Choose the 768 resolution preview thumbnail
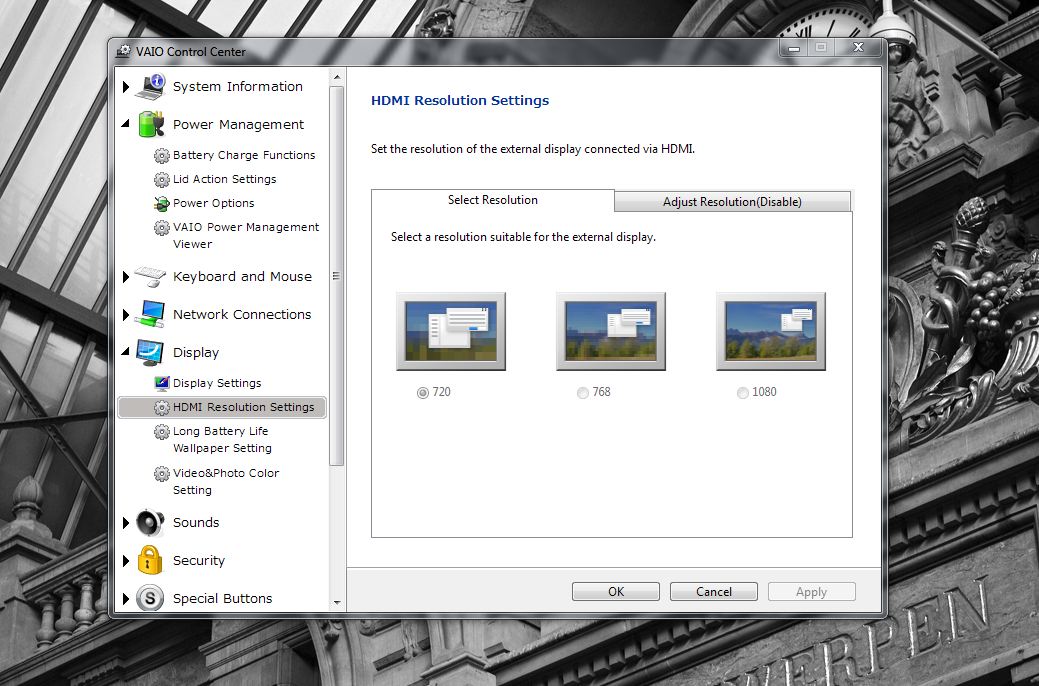The image size is (1039, 686). tap(611, 331)
